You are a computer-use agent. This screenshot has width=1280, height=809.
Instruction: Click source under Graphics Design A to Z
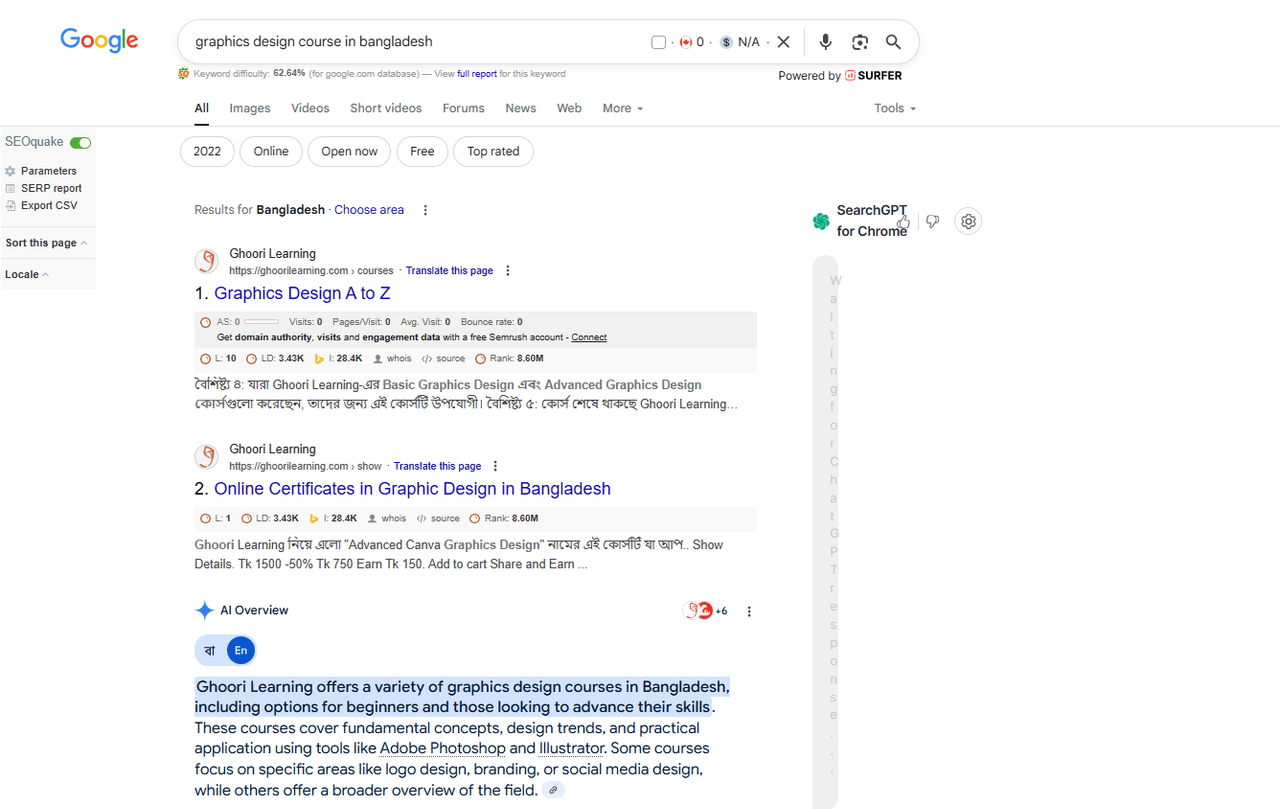444,358
